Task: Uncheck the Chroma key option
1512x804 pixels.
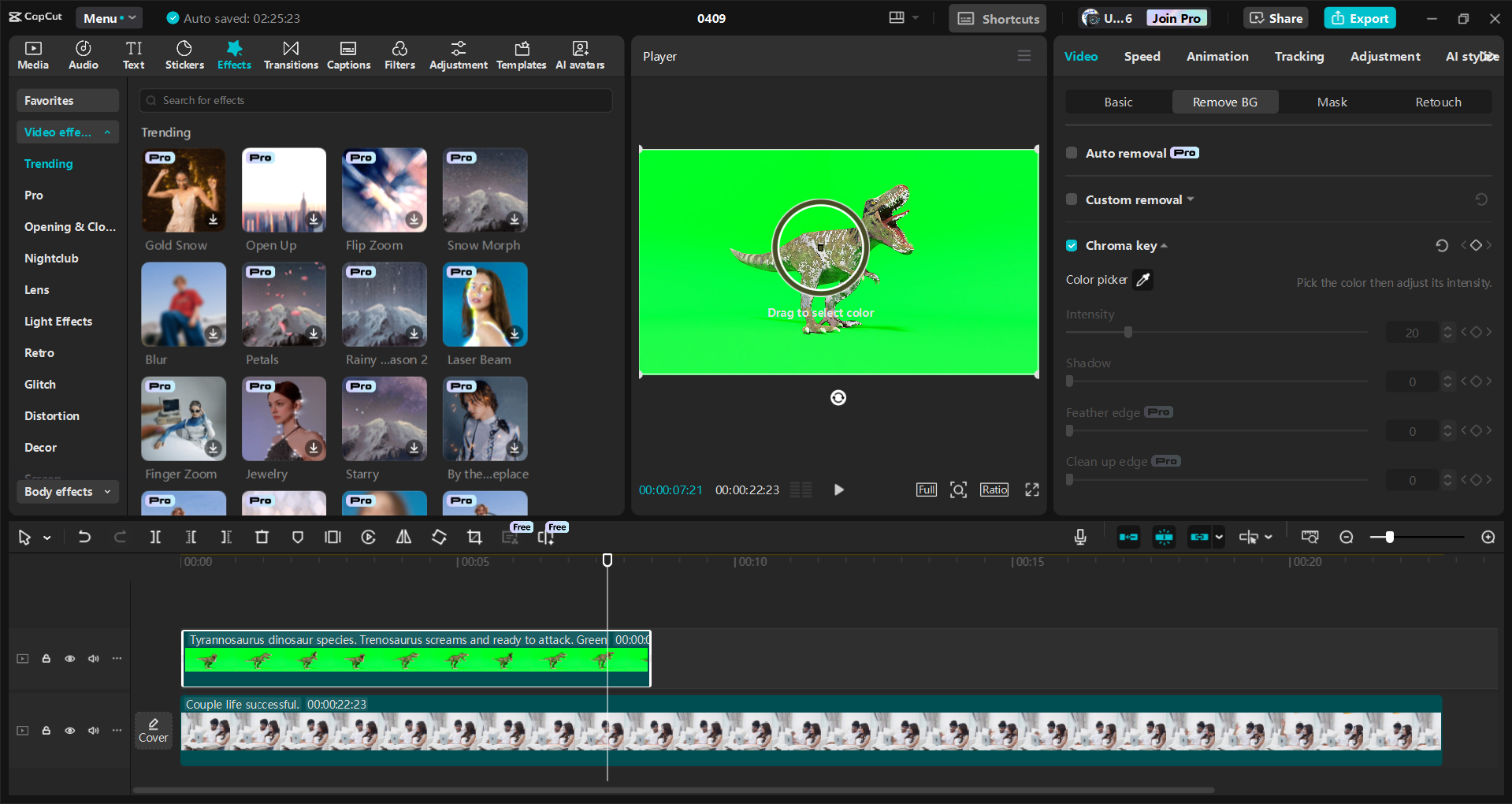Action: [1072, 245]
